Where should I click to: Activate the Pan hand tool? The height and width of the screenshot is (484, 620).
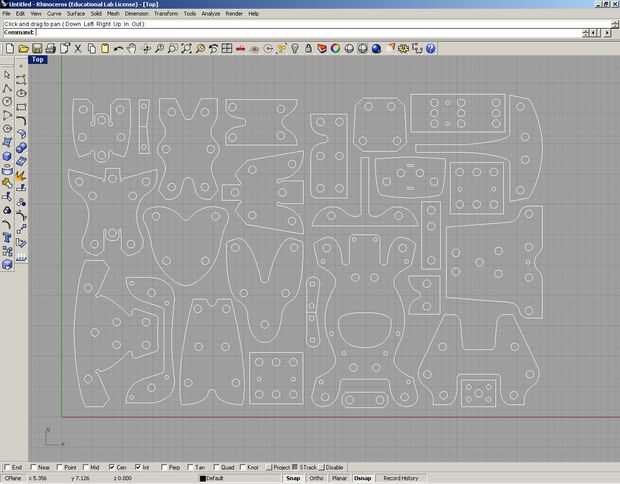pos(132,49)
